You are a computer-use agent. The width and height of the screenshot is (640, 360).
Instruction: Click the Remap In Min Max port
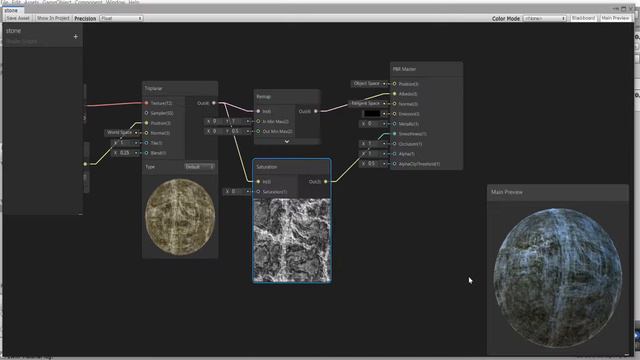258,121
